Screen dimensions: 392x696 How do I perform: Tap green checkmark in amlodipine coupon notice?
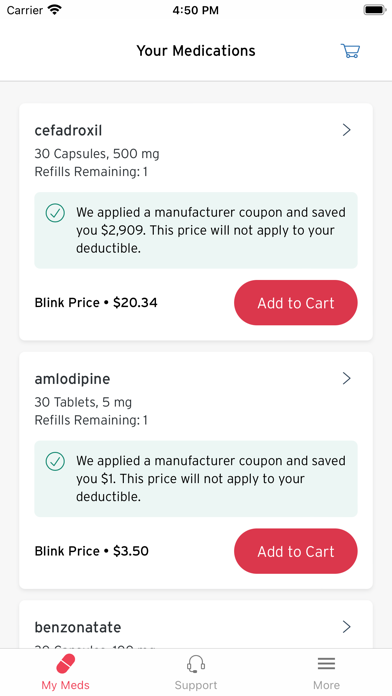55,461
